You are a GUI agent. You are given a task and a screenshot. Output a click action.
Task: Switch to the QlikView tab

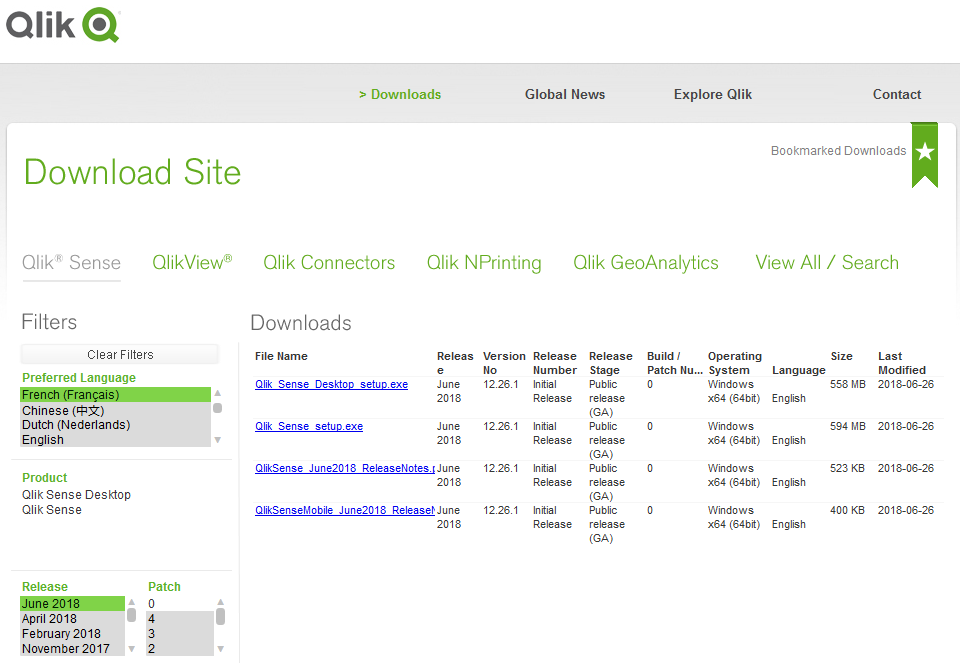click(x=192, y=263)
